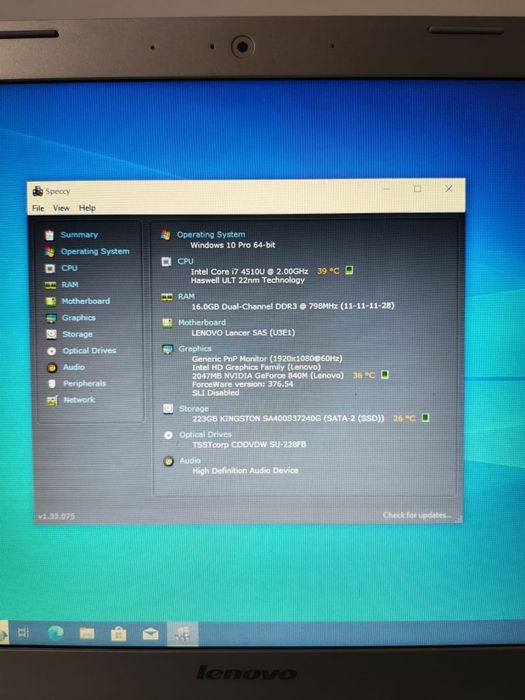The image size is (525, 700).
Task: Click the RAM stick icon in sidebar
Action: pyautogui.click(x=50, y=285)
